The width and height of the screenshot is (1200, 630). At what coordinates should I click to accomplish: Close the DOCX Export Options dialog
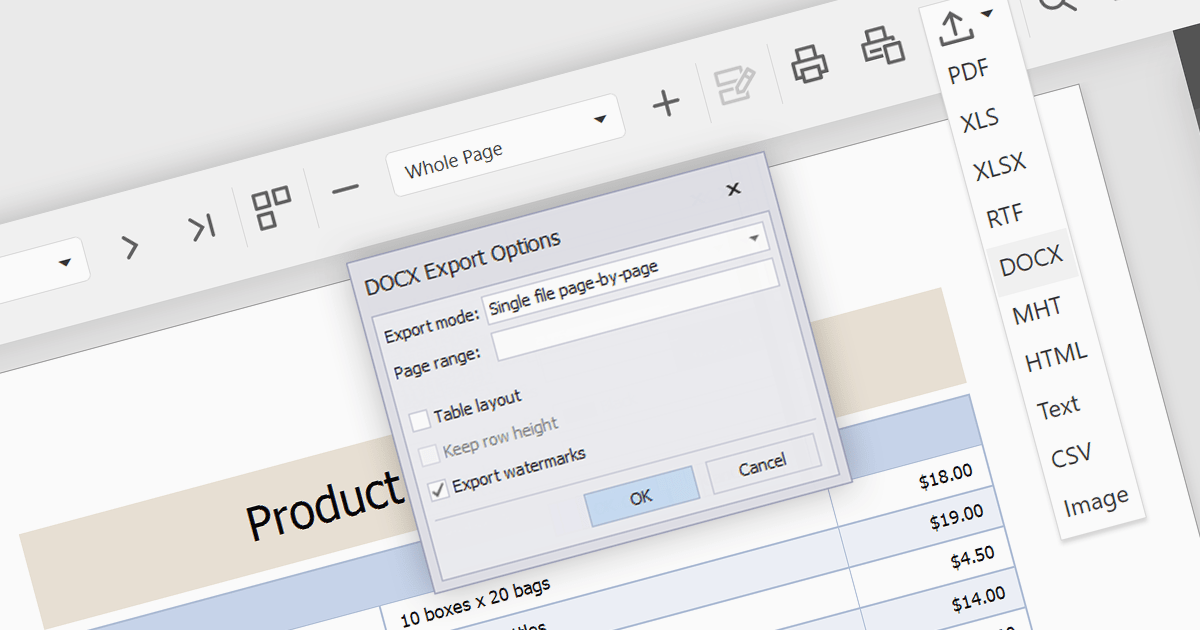coord(733,189)
